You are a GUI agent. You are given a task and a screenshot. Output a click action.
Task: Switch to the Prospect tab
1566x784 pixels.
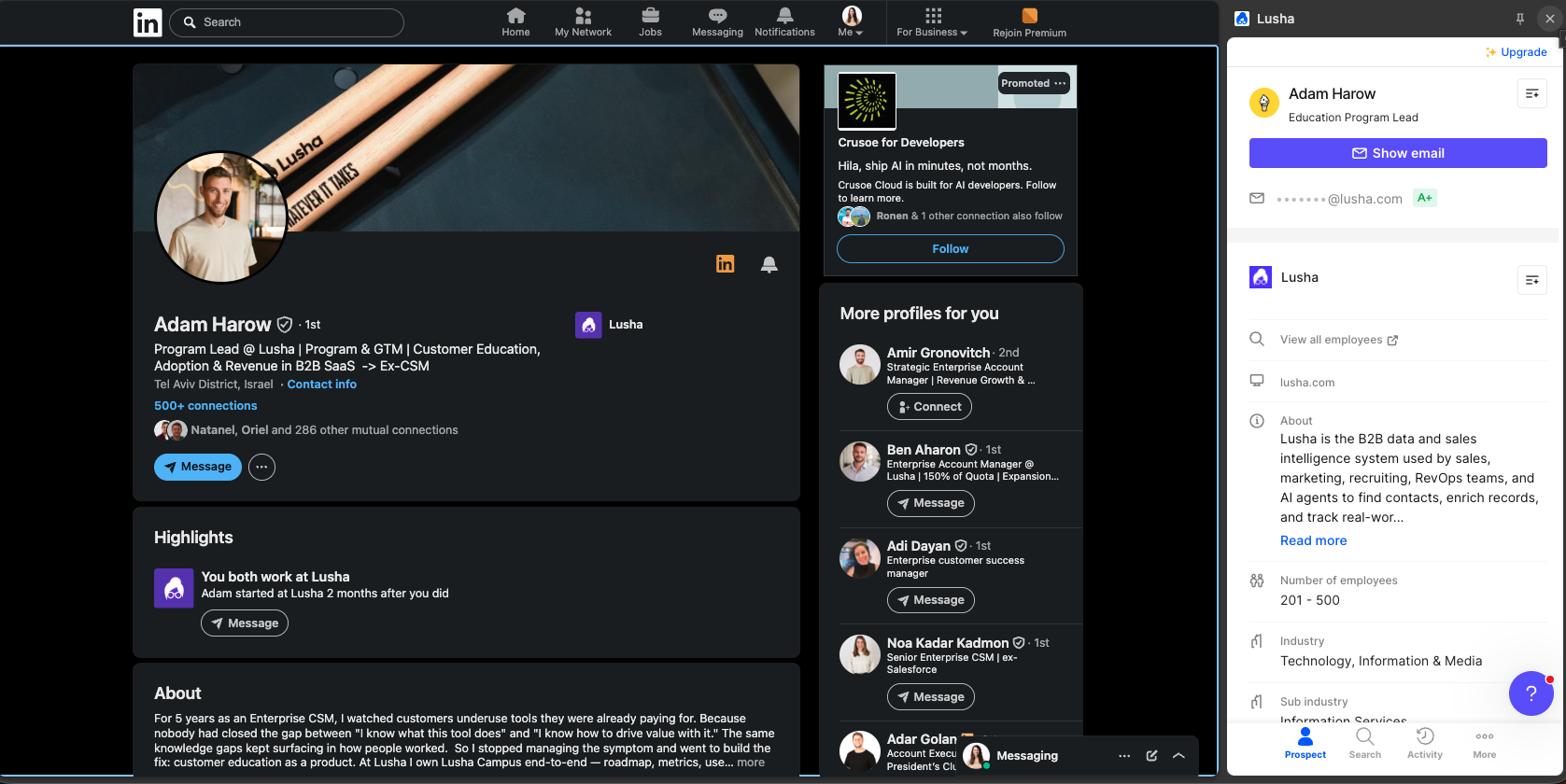coord(1305,744)
